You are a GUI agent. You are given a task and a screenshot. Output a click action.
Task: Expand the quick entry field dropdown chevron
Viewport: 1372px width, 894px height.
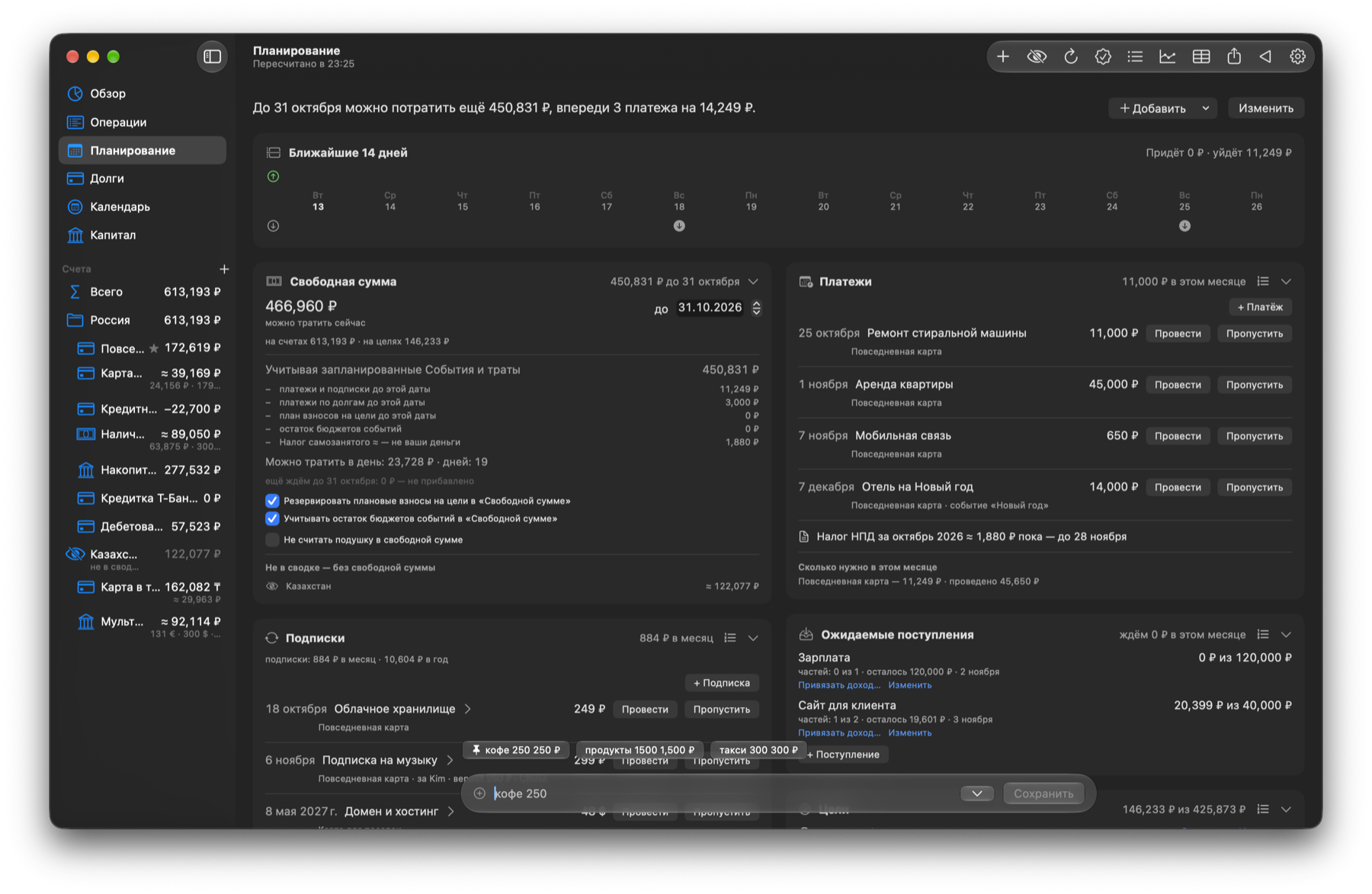pyautogui.click(x=977, y=793)
